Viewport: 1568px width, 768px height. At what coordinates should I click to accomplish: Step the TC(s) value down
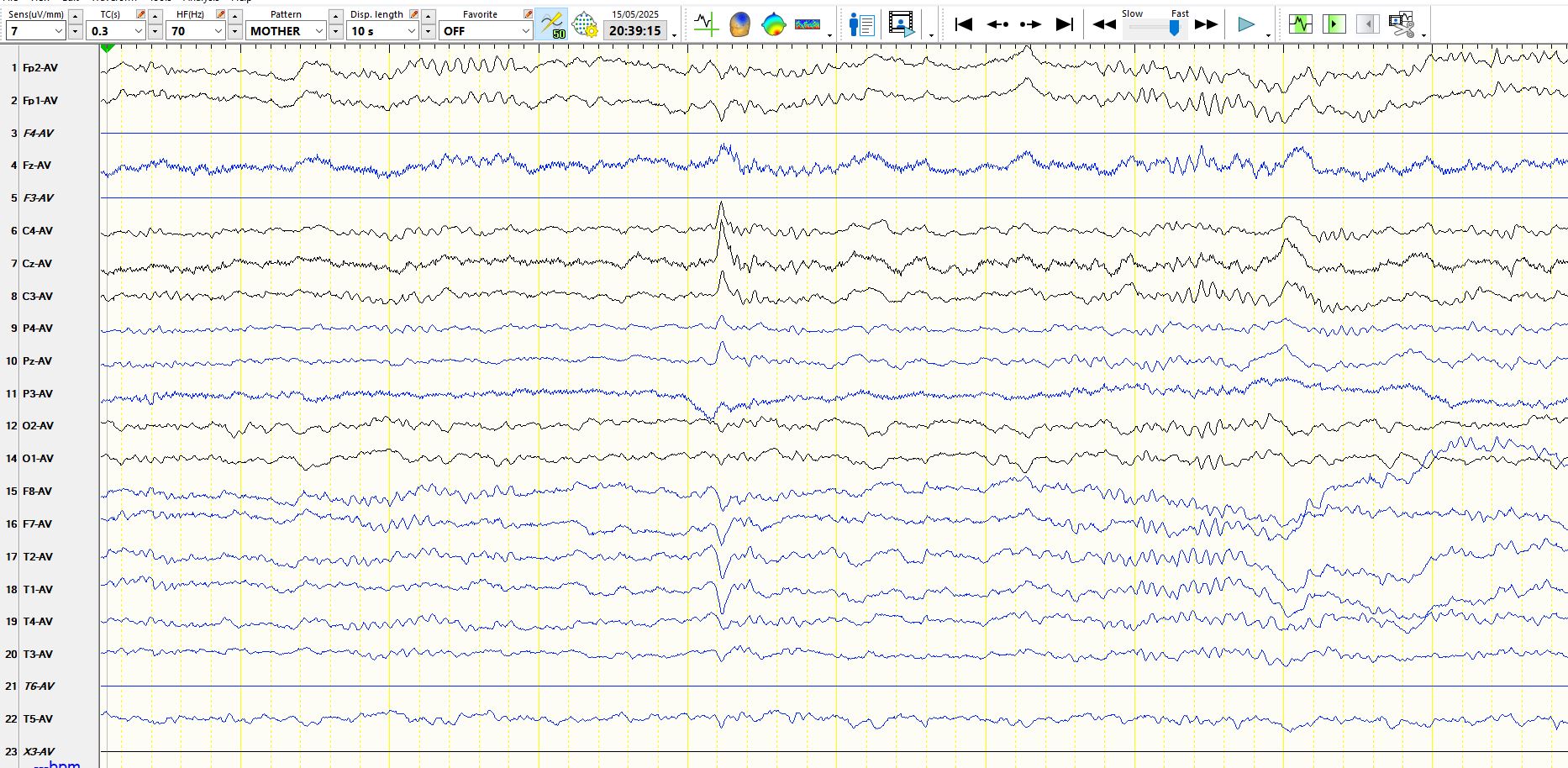tap(155, 32)
